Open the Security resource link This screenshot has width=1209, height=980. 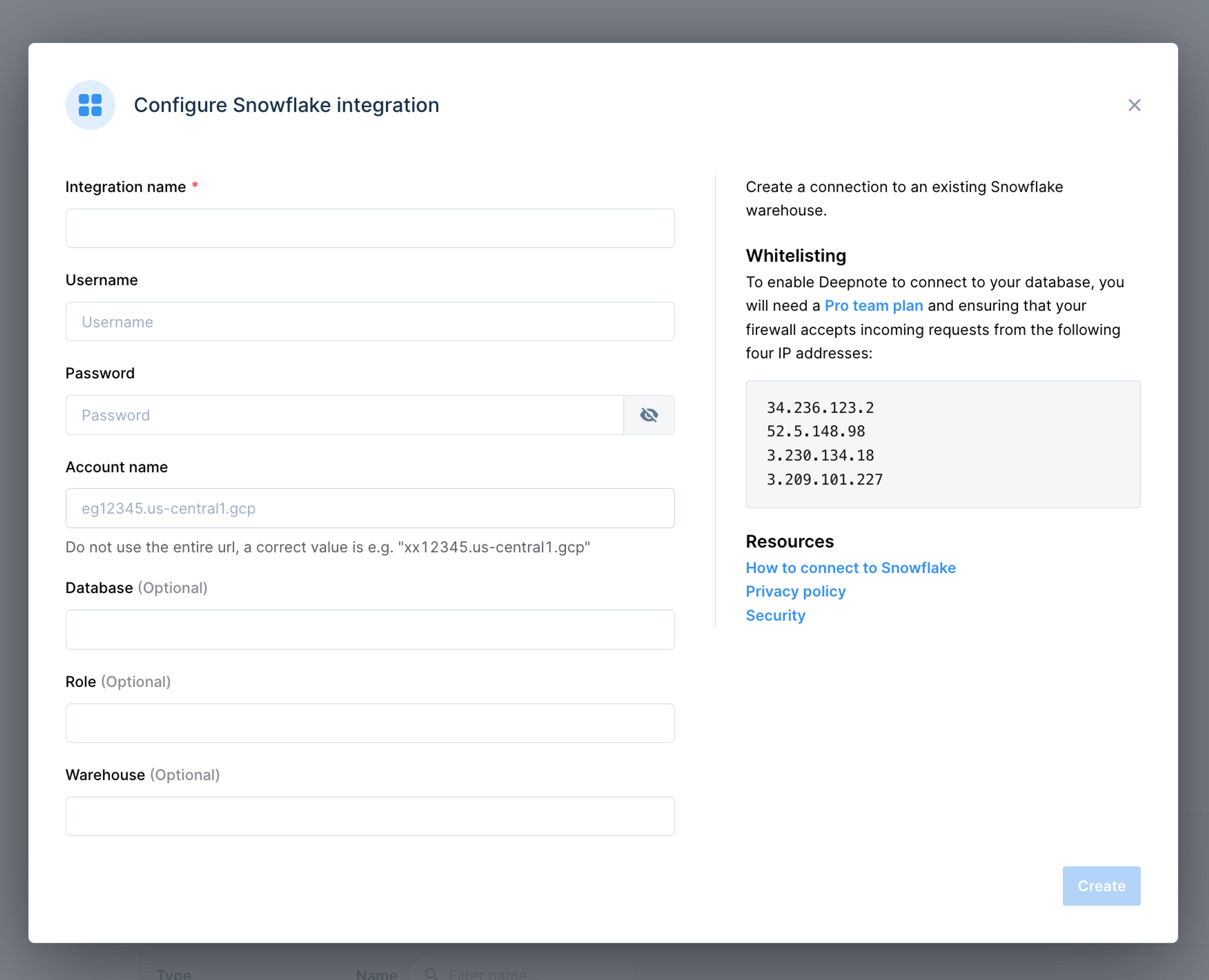tap(775, 615)
